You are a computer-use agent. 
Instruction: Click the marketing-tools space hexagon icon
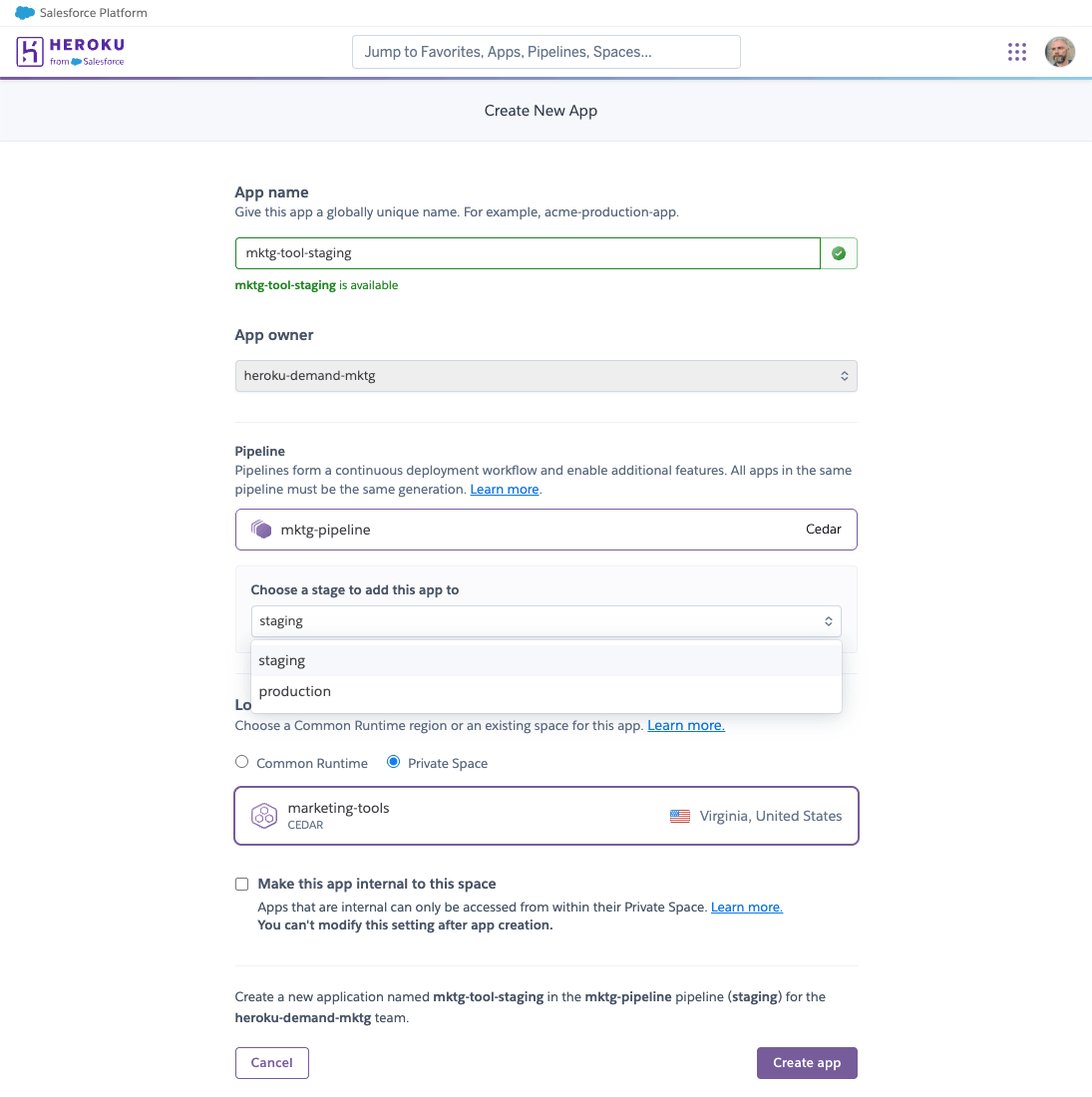[x=263, y=816]
